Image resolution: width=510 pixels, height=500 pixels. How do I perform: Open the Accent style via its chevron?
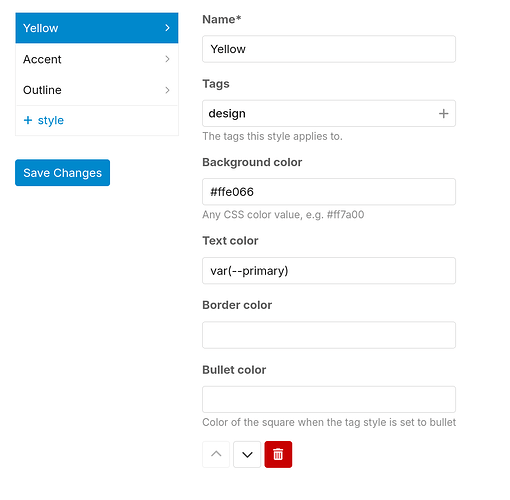coord(167,59)
